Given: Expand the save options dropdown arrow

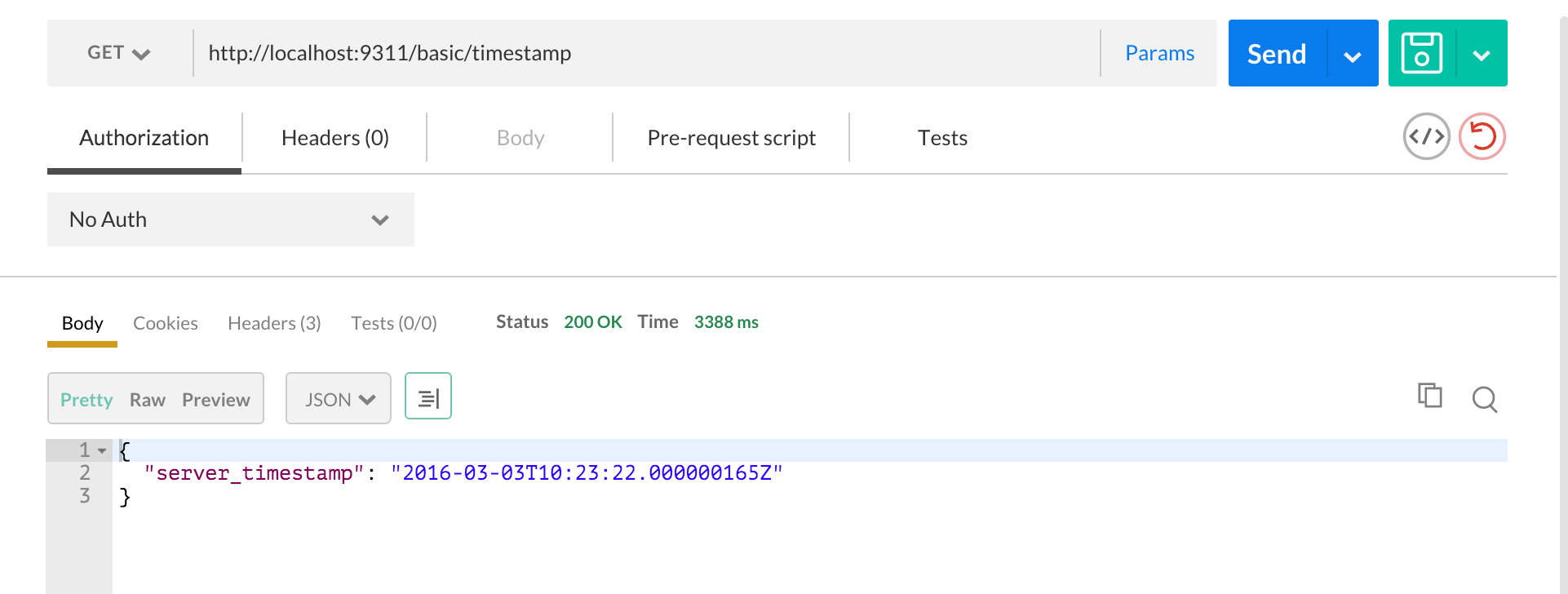Looking at the screenshot, I should 1482,55.
